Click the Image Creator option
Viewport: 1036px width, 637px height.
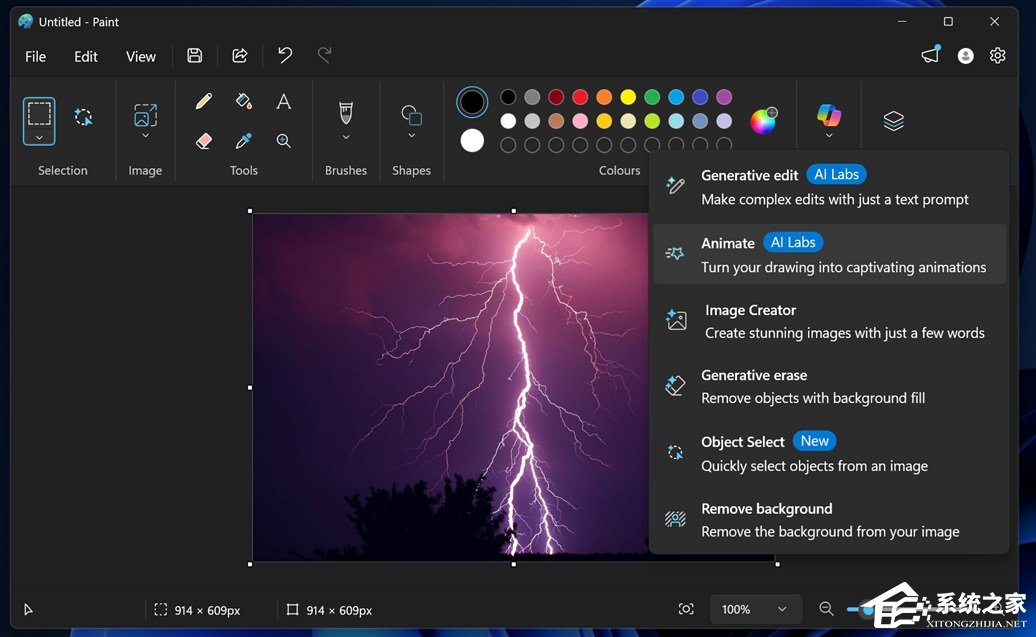(750, 310)
